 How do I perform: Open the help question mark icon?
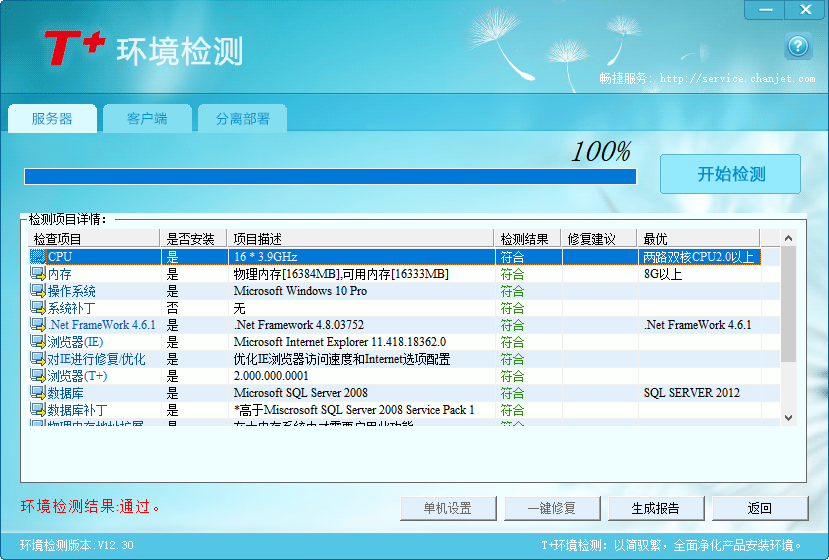pyautogui.click(x=798, y=47)
